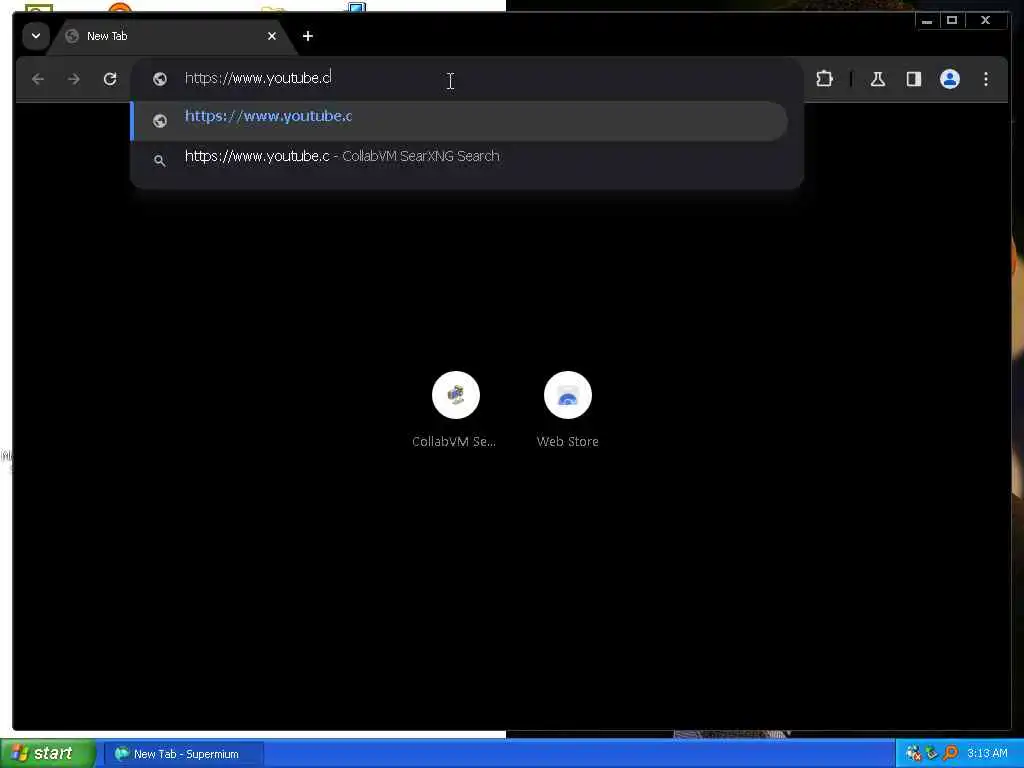Open the Web Store shortcut tile

(568, 409)
